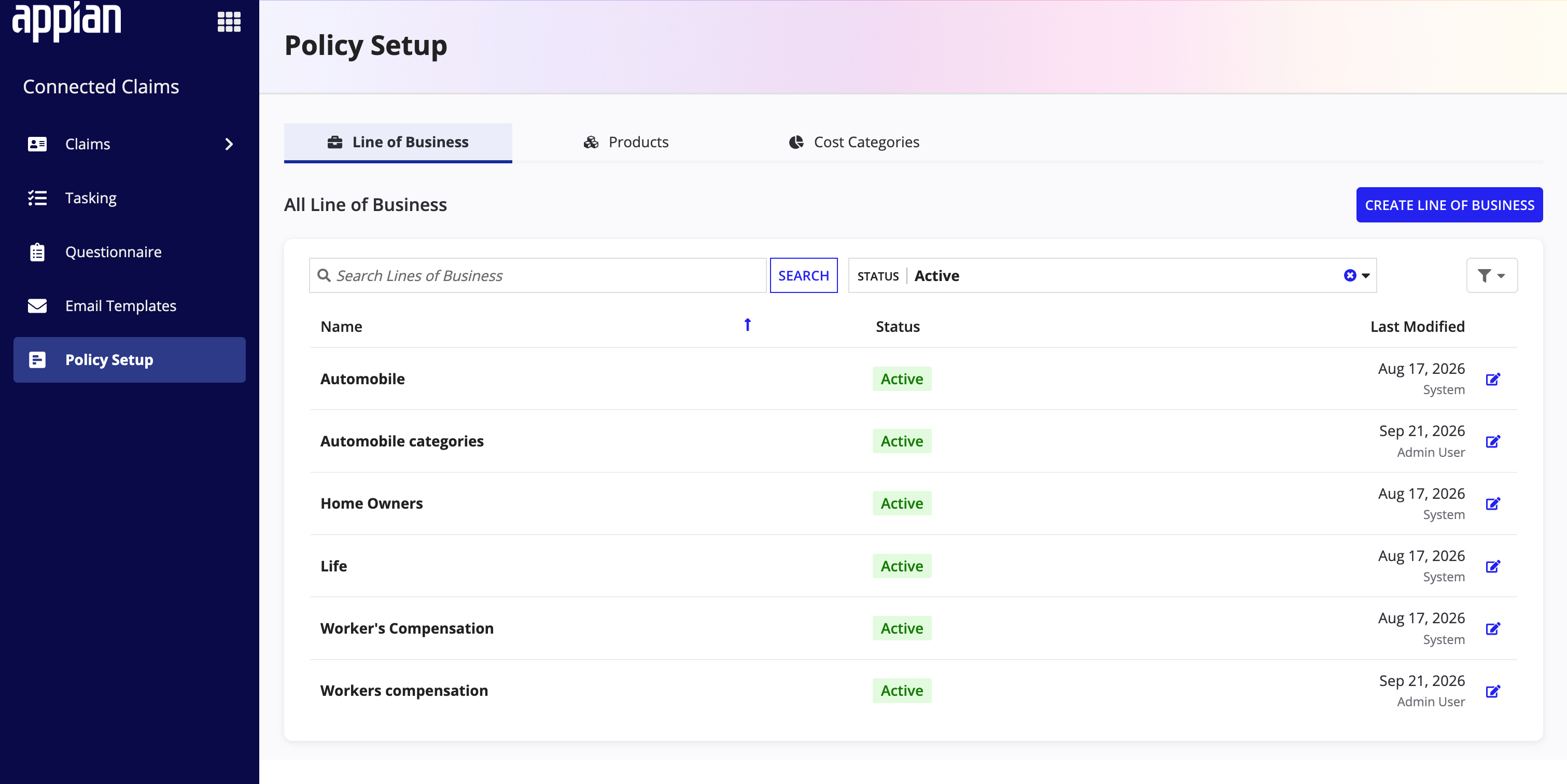Viewport: 1567px width, 784px height.
Task: Sort by Name column header
Action: coord(341,327)
